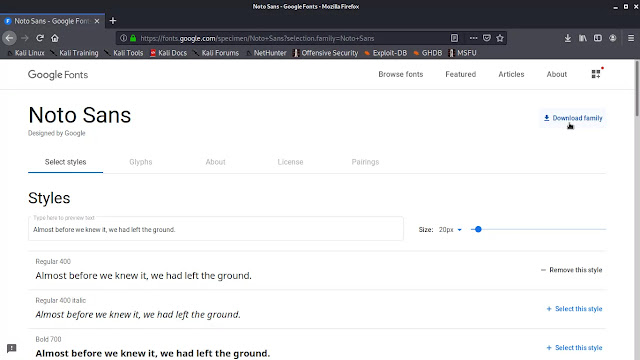Open About in top site navigation
640x360 pixels.
point(557,74)
